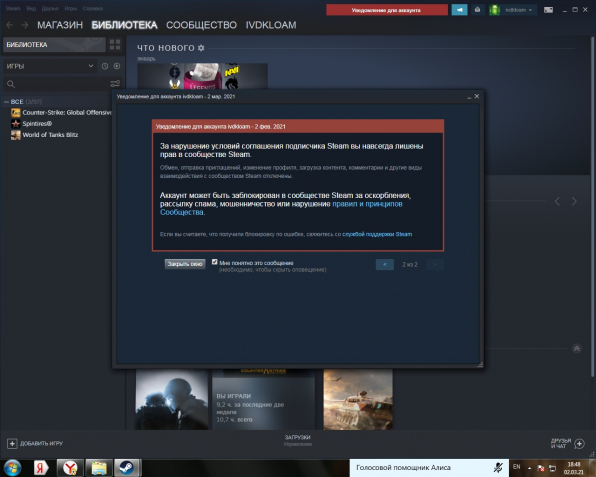The image size is (596, 477).
Task: Mute the Alice voice assistant microphone
Action: [x=498, y=467]
